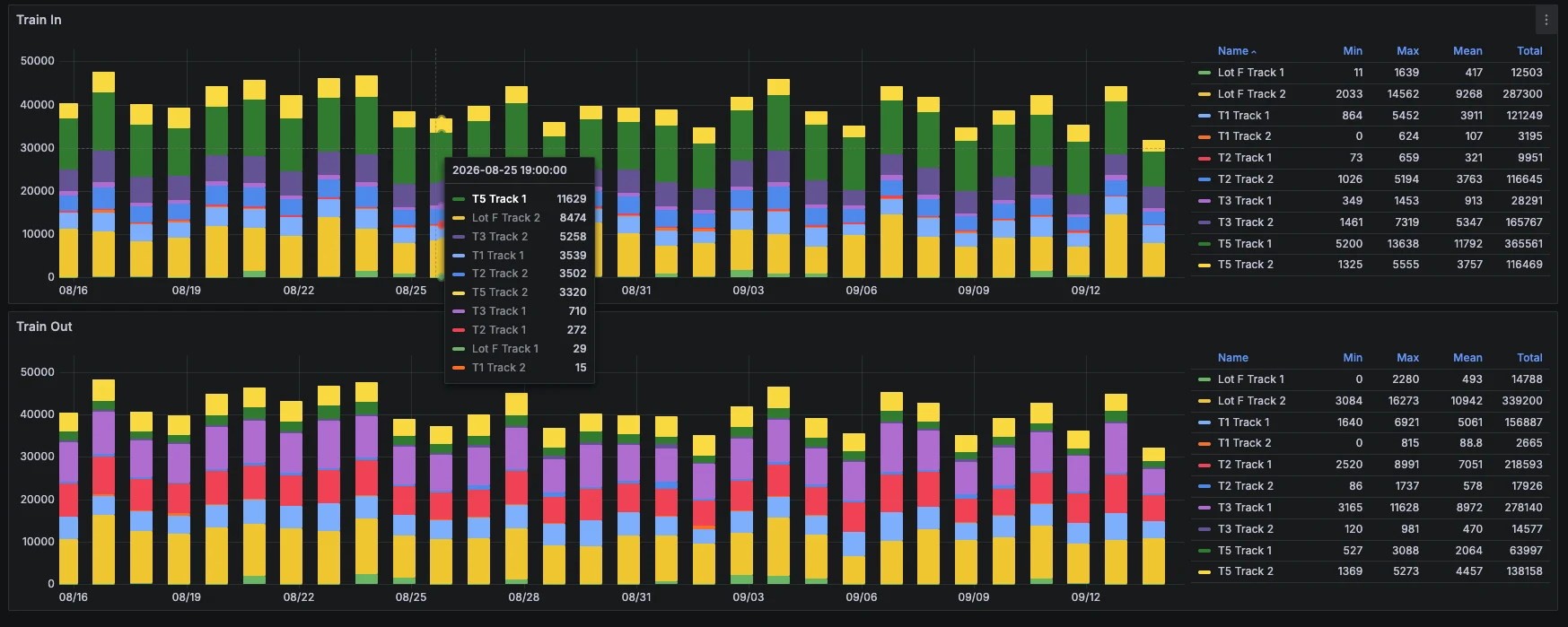Click T3 Track 1 color swatch in Train Out legend

click(x=1204, y=508)
